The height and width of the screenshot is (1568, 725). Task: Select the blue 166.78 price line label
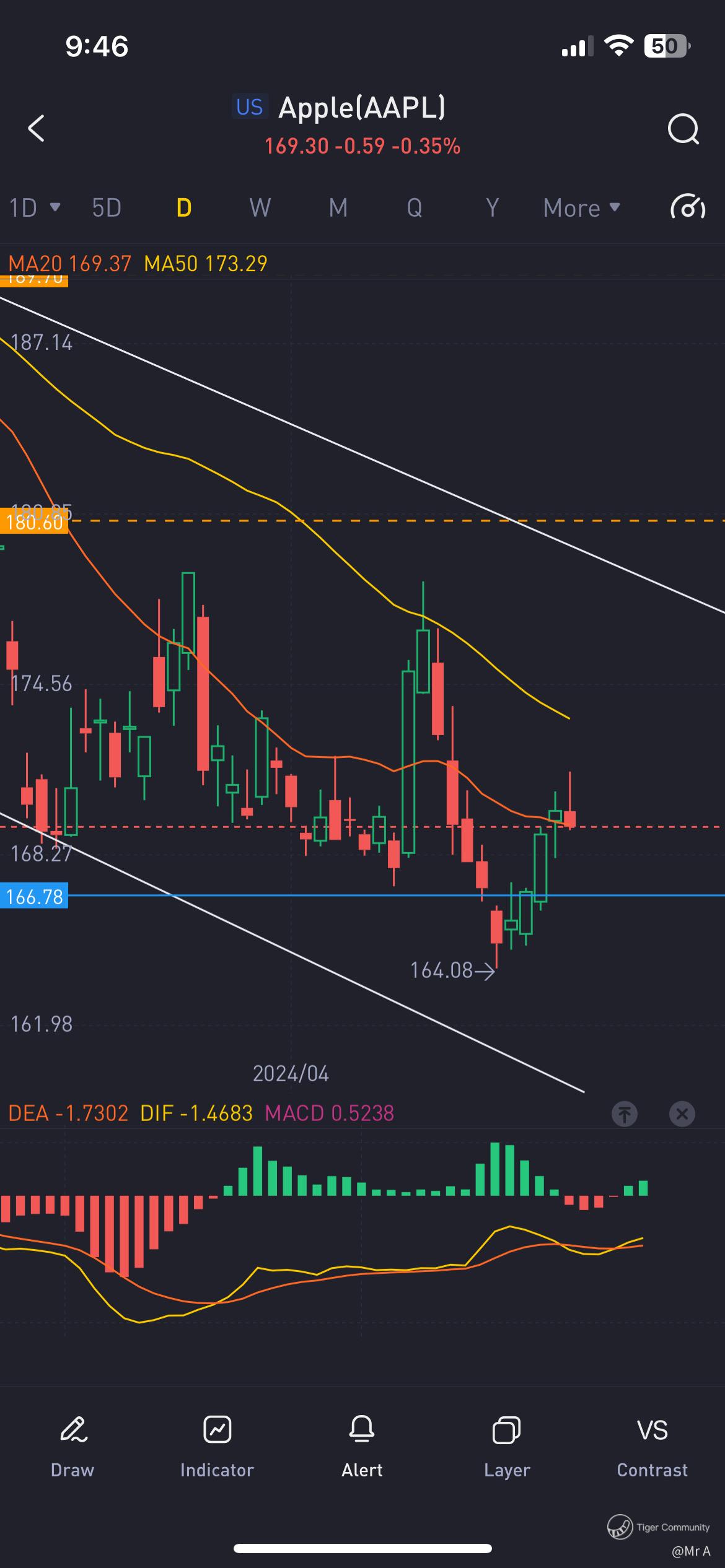[x=34, y=897]
